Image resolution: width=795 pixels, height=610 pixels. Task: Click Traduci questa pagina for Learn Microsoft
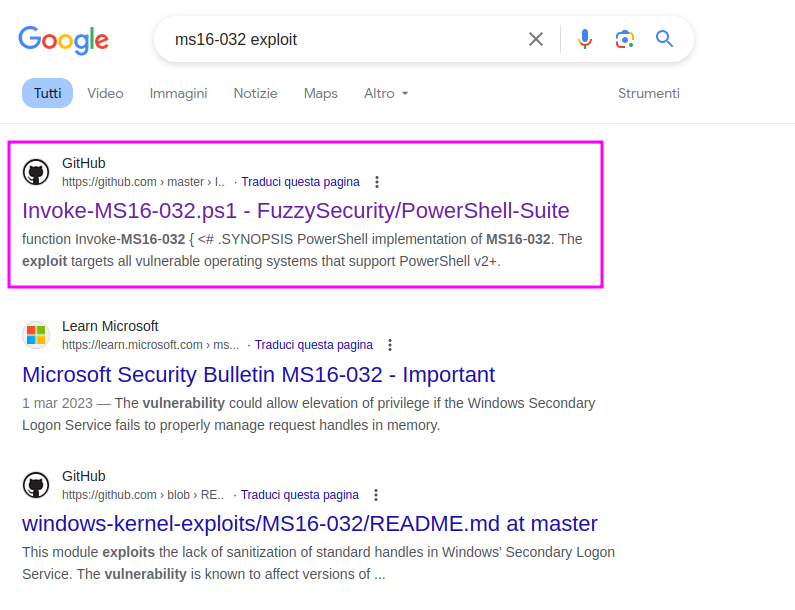coord(314,345)
